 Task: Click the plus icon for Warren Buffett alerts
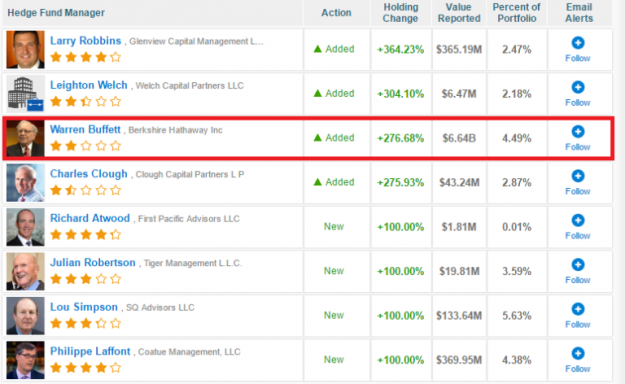click(x=578, y=131)
